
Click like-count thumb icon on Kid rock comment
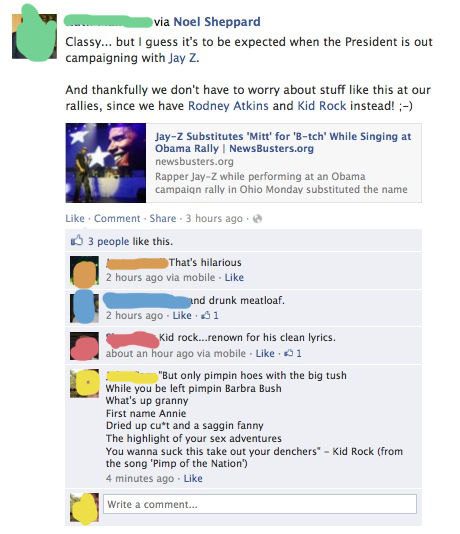pos(289,353)
